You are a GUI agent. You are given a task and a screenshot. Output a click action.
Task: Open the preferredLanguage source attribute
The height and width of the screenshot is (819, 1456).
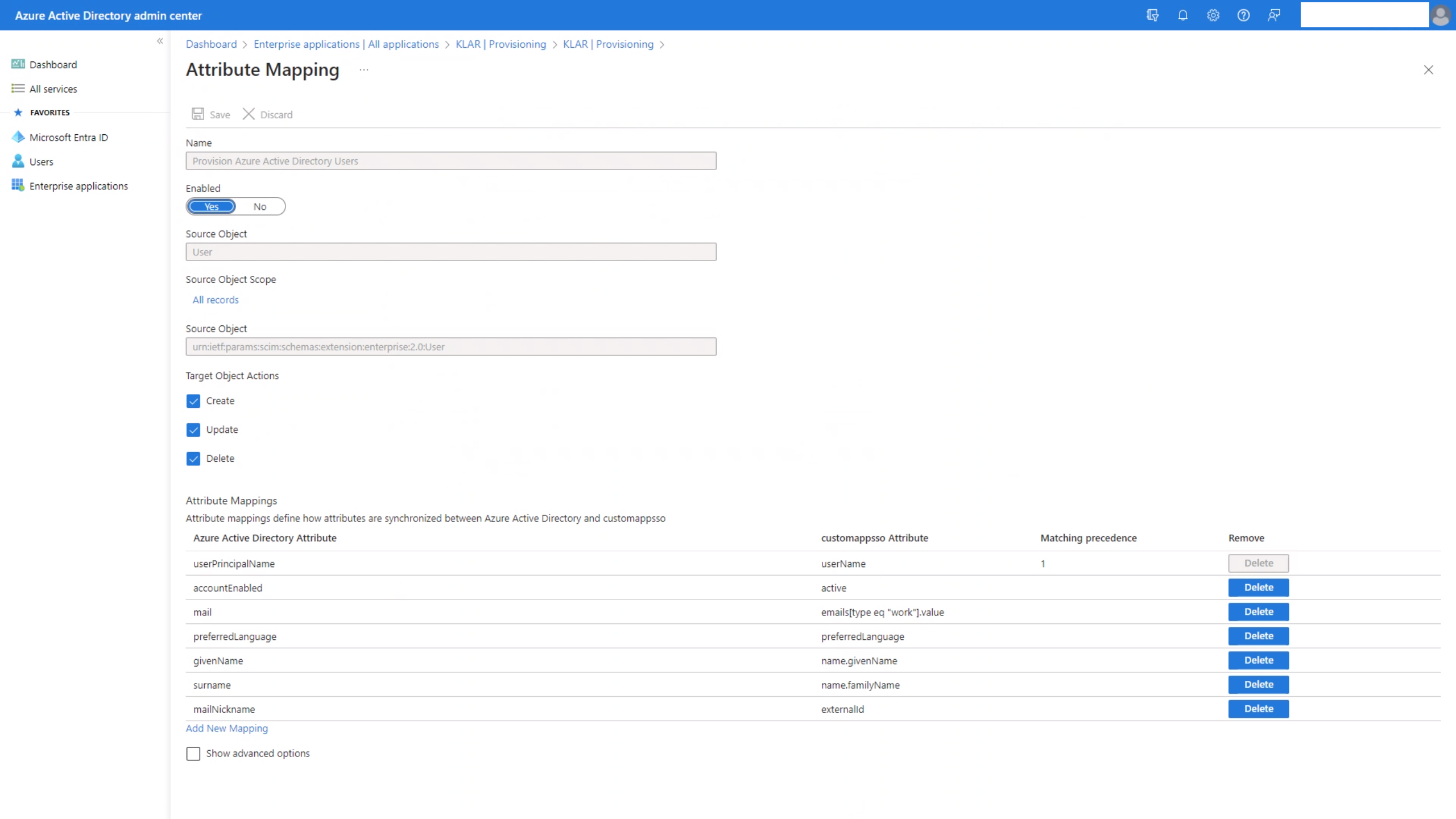pos(235,636)
